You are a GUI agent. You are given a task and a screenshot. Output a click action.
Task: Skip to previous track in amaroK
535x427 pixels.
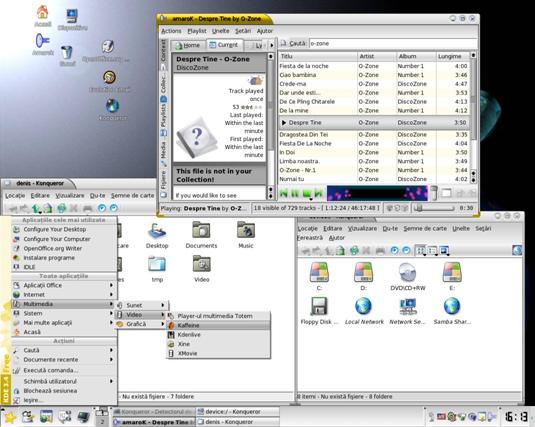[x=283, y=193]
